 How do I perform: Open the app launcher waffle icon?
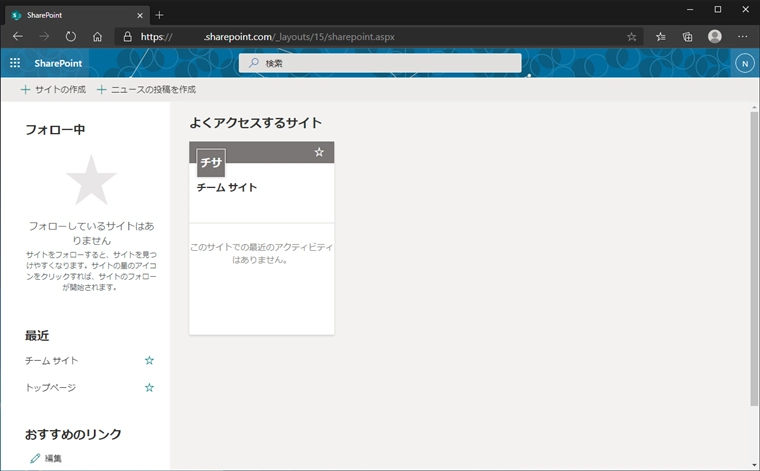(15, 63)
